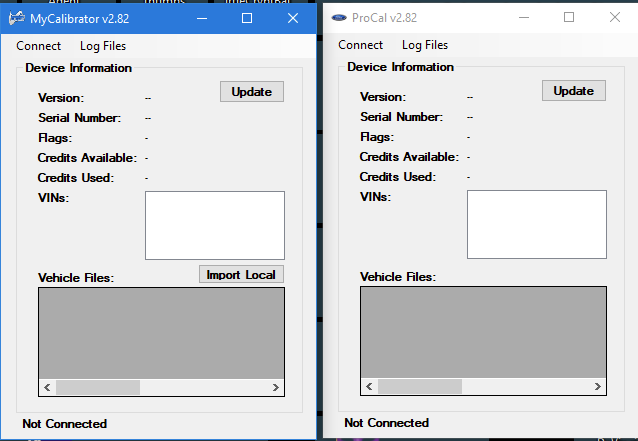Click left scroll arrow in ProCal Vehicle Files
638x441 pixels.
point(369,386)
